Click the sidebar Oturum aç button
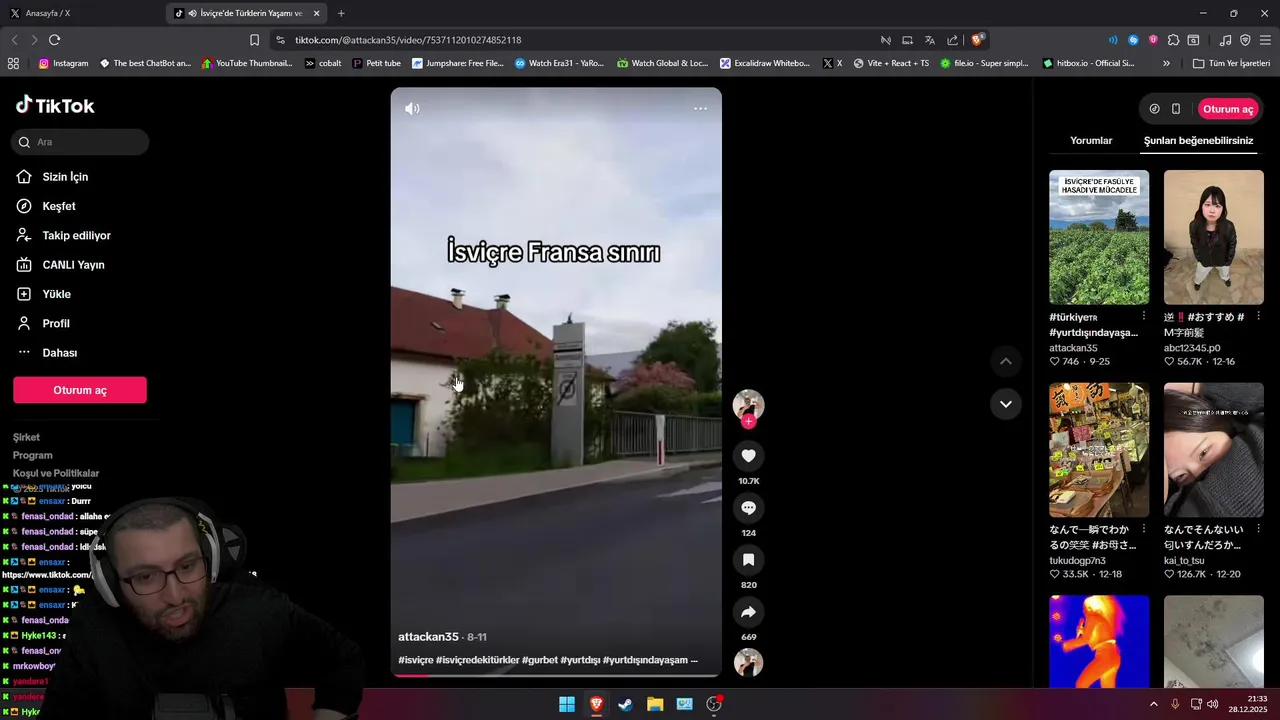This screenshot has height=720, width=1280. coord(80,390)
